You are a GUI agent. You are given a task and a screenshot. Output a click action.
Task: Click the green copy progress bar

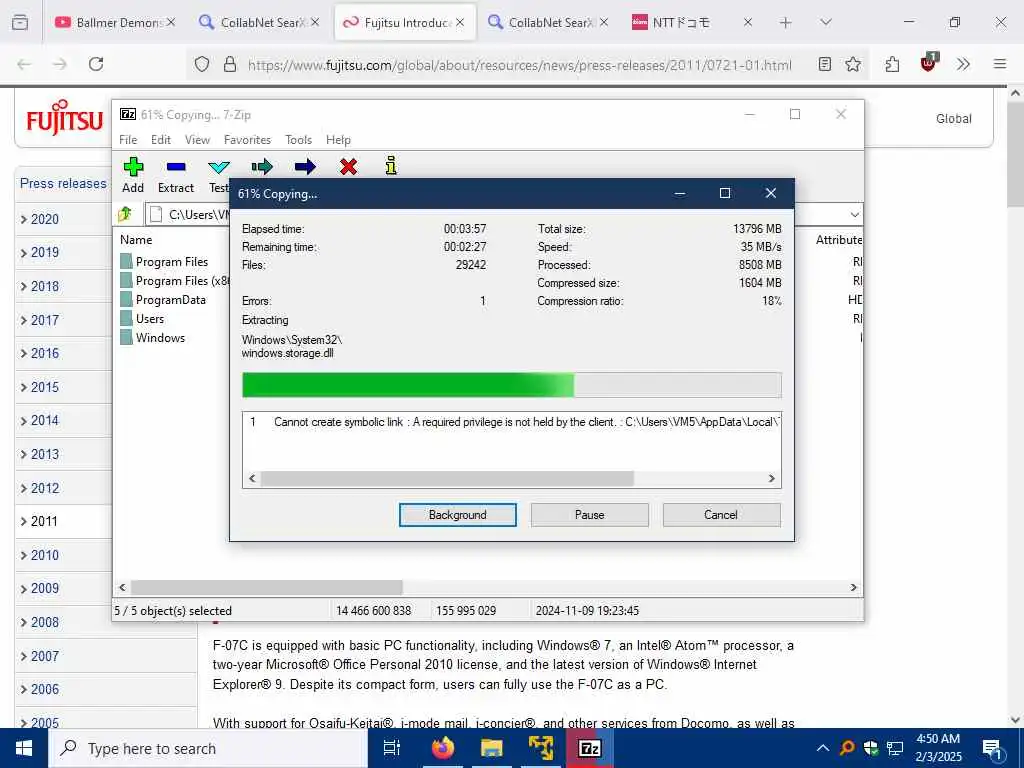[x=511, y=385]
